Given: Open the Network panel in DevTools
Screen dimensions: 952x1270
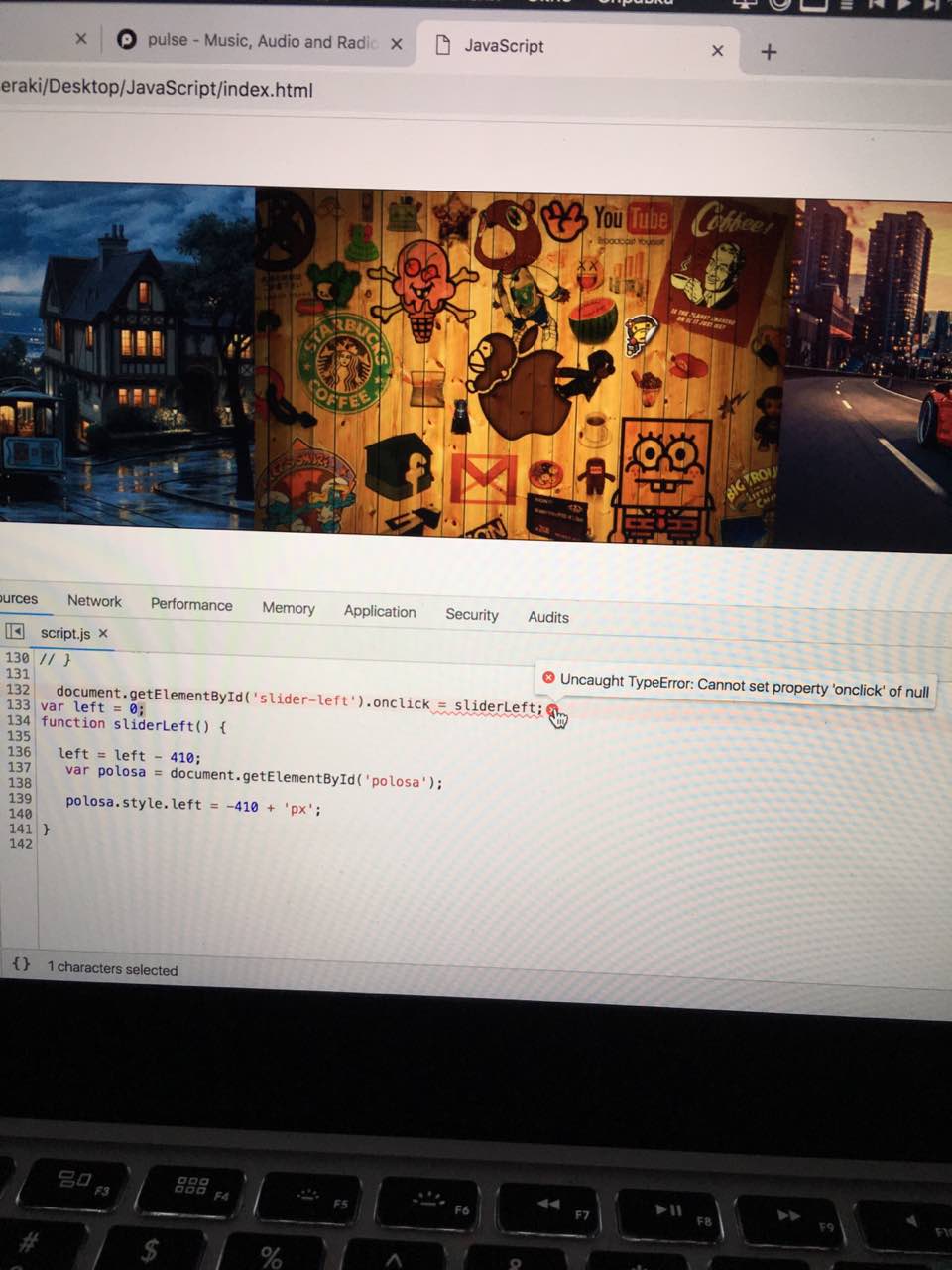Looking at the screenshot, I should point(94,601).
